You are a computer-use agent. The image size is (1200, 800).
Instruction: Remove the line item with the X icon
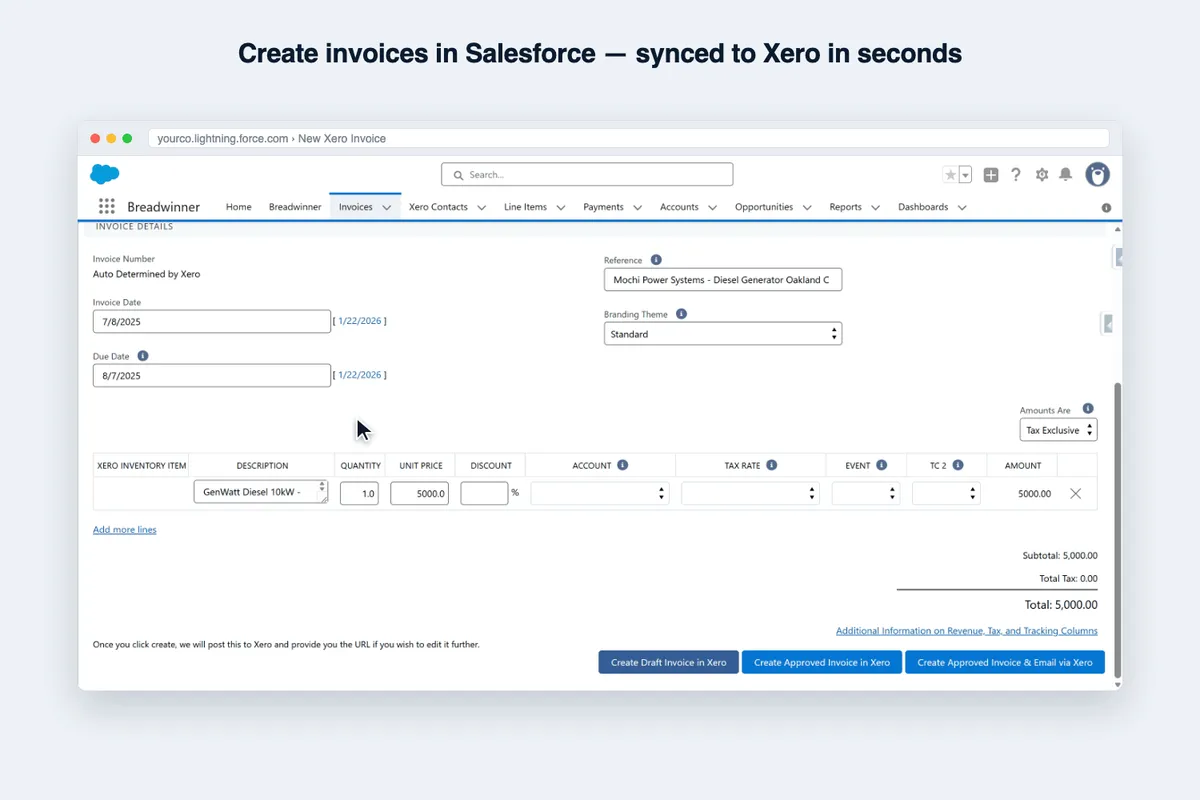[x=1076, y=493]
